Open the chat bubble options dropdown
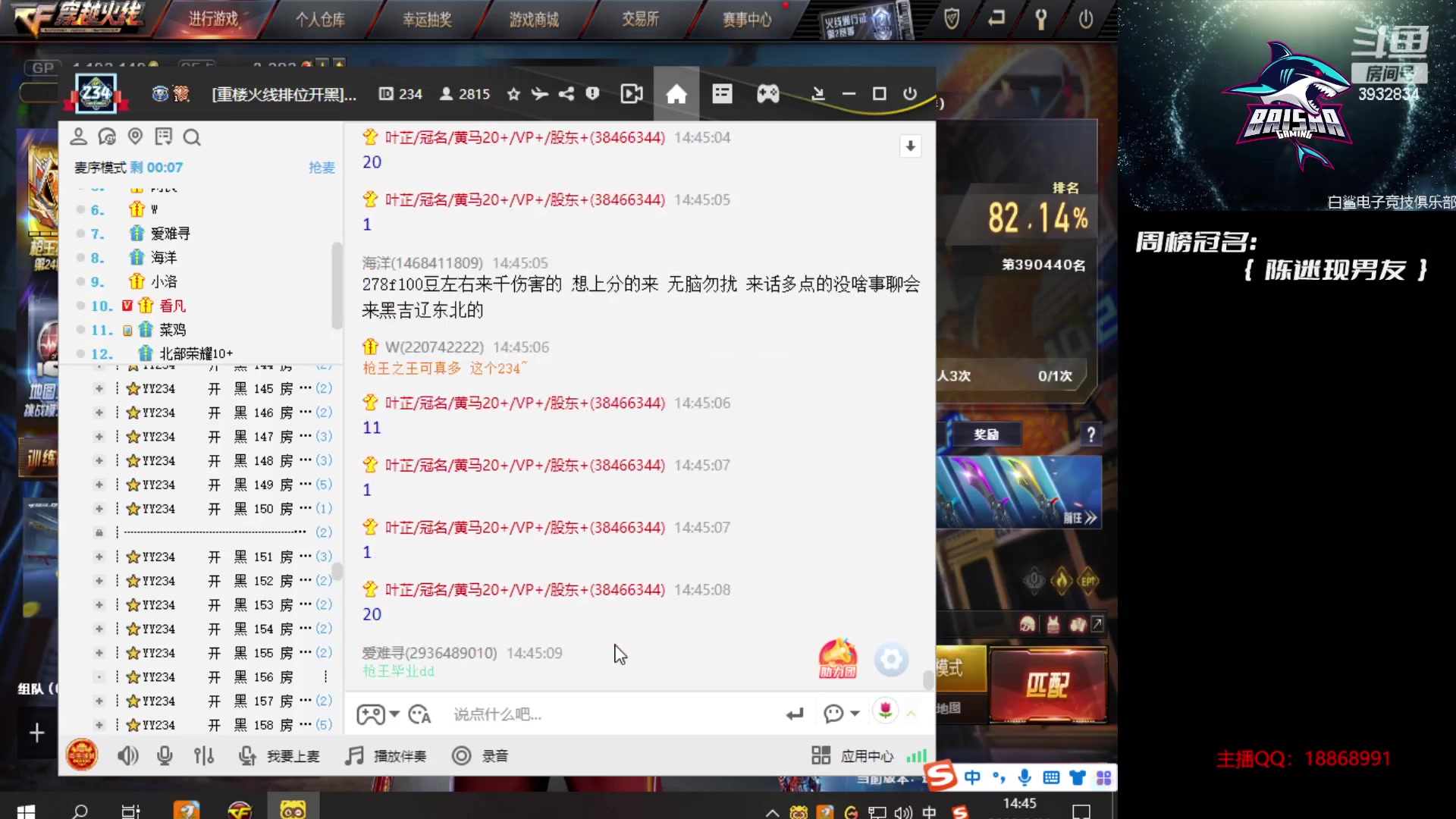Screen dimensions: 1456x819 (855, 714)
